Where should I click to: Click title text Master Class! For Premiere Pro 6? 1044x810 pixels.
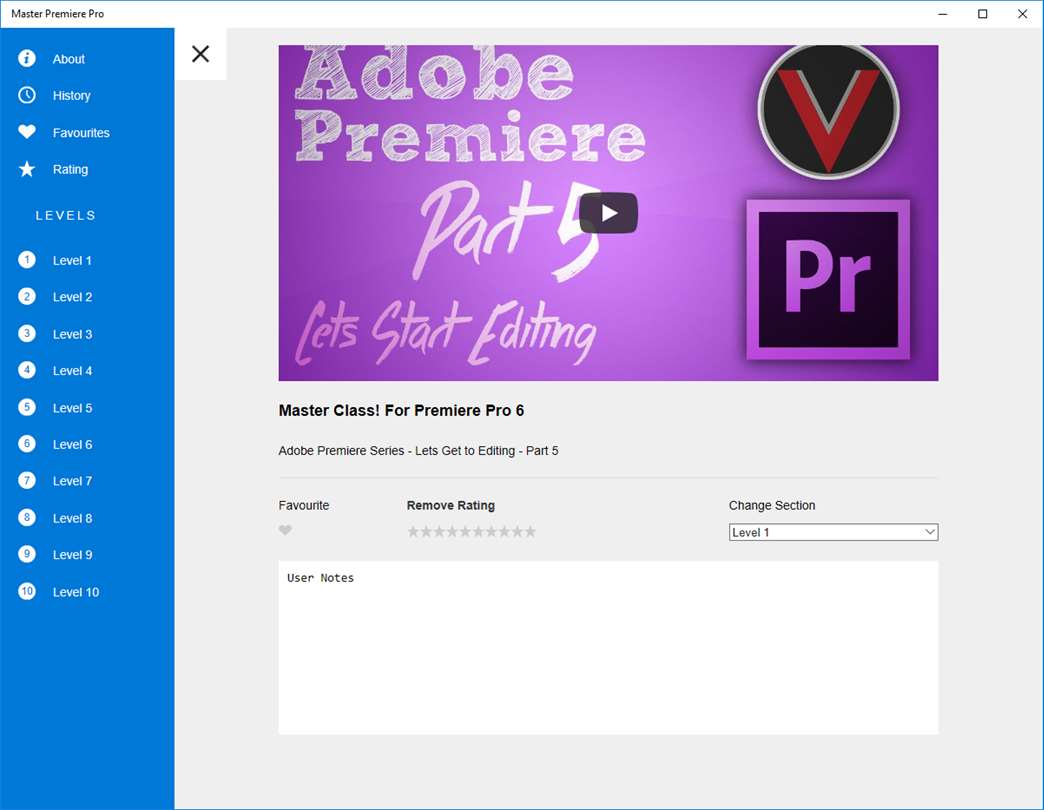401,411
